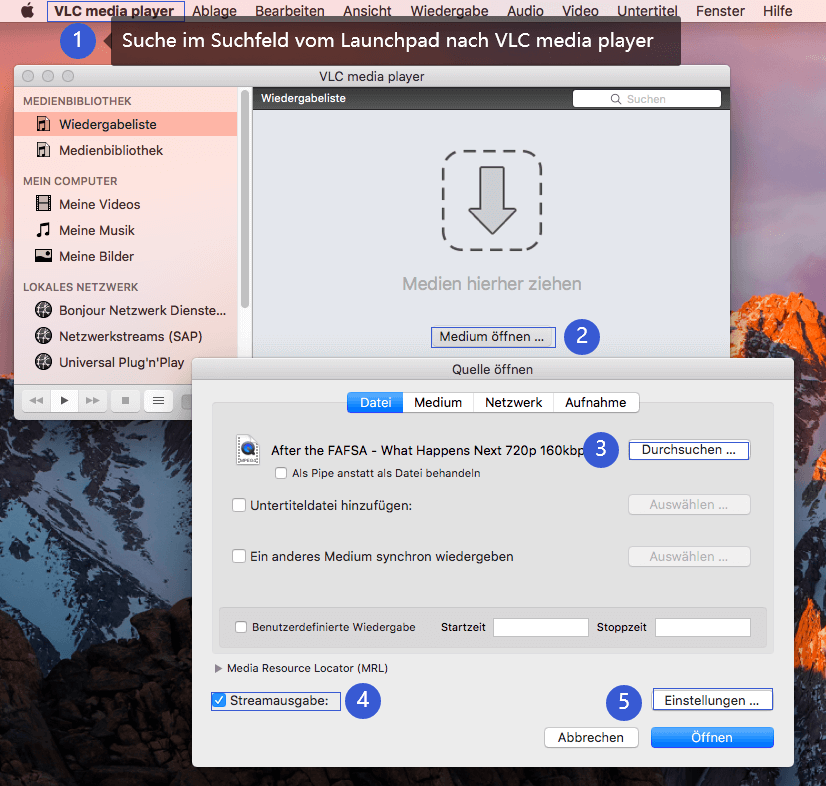Switch to the Datei tab
826x786 pixels.
point(375,402)
